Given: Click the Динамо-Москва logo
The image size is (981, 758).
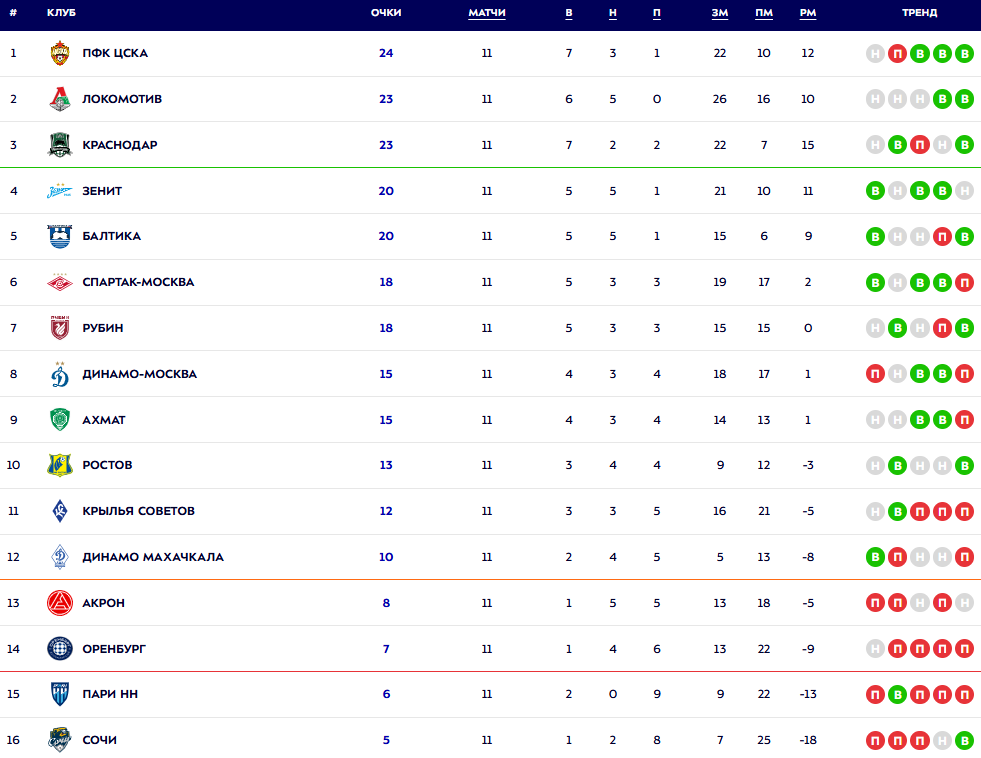Looking at the screenshot, I should 60,374.
